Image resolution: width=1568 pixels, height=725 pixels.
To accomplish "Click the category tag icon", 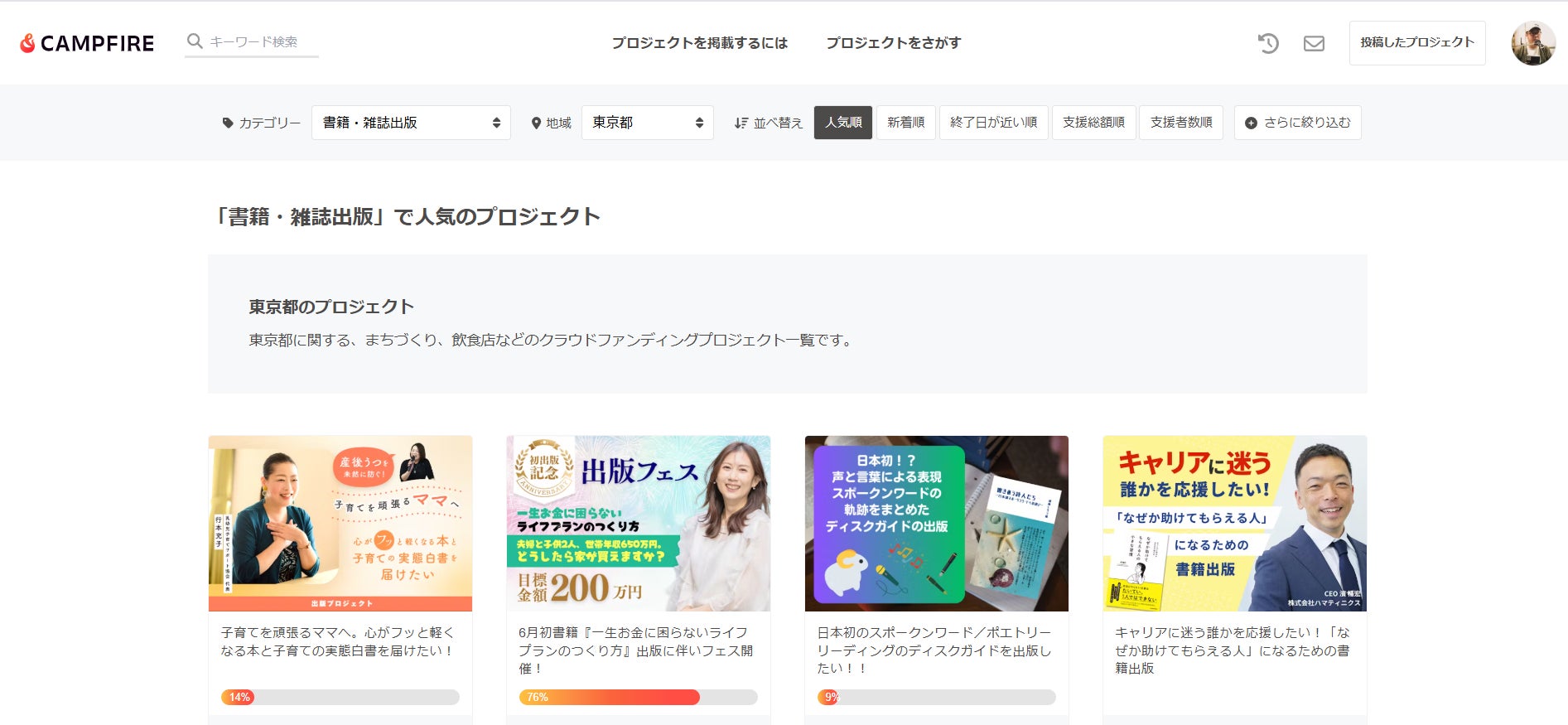I will point(228,123).
